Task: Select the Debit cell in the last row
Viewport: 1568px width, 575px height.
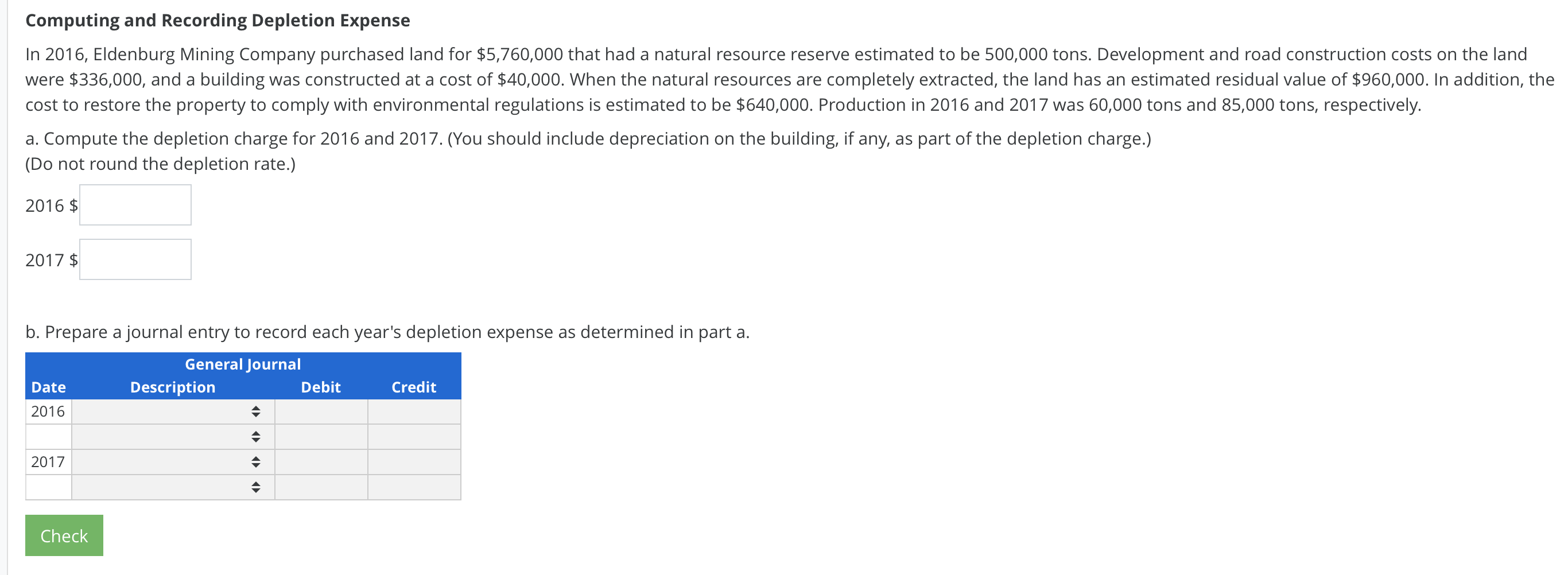Action: point(321,487)
